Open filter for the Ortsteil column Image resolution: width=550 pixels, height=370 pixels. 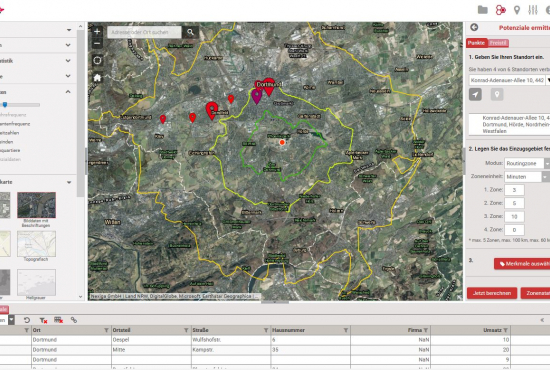pos(186,330)
